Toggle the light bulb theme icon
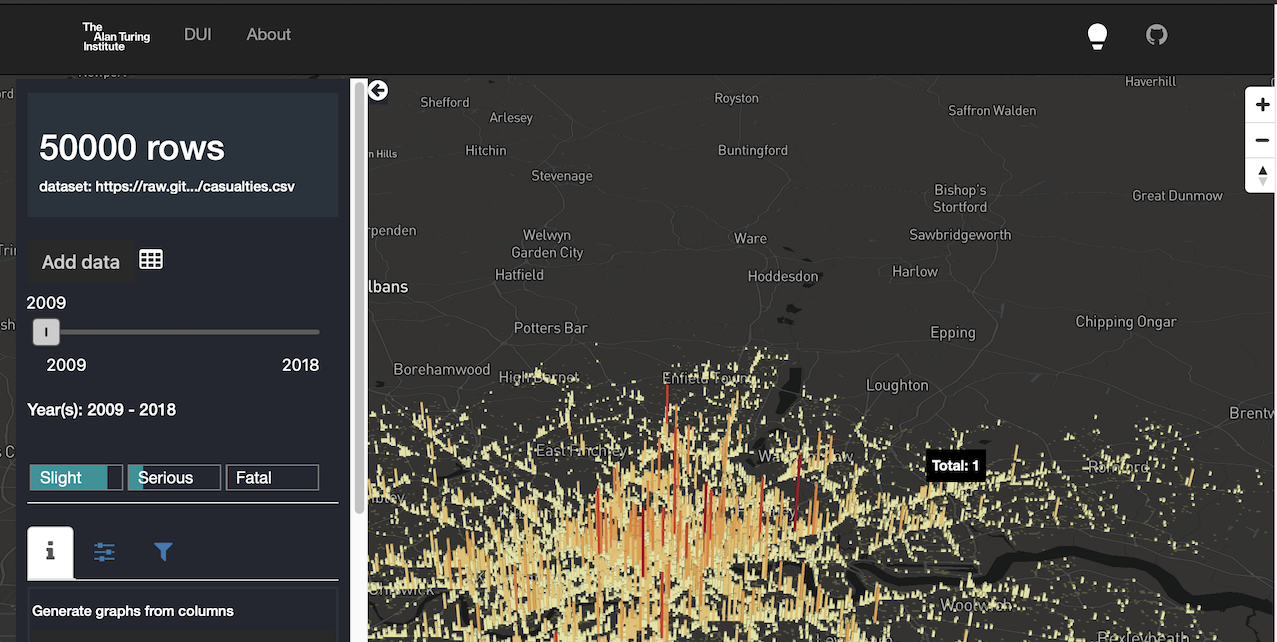This screenshot has height=642, width=1277. 1097,36
